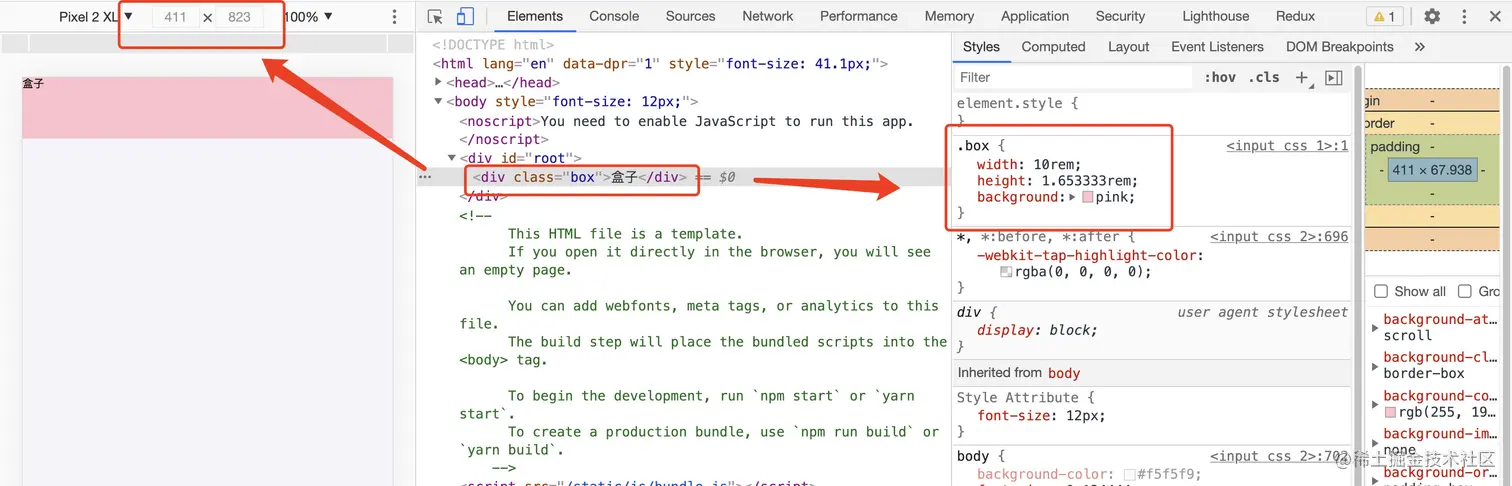Click the width: 10rem declaration
1512x486 pixels.
pyautogui.click(x=1029, y=165)
